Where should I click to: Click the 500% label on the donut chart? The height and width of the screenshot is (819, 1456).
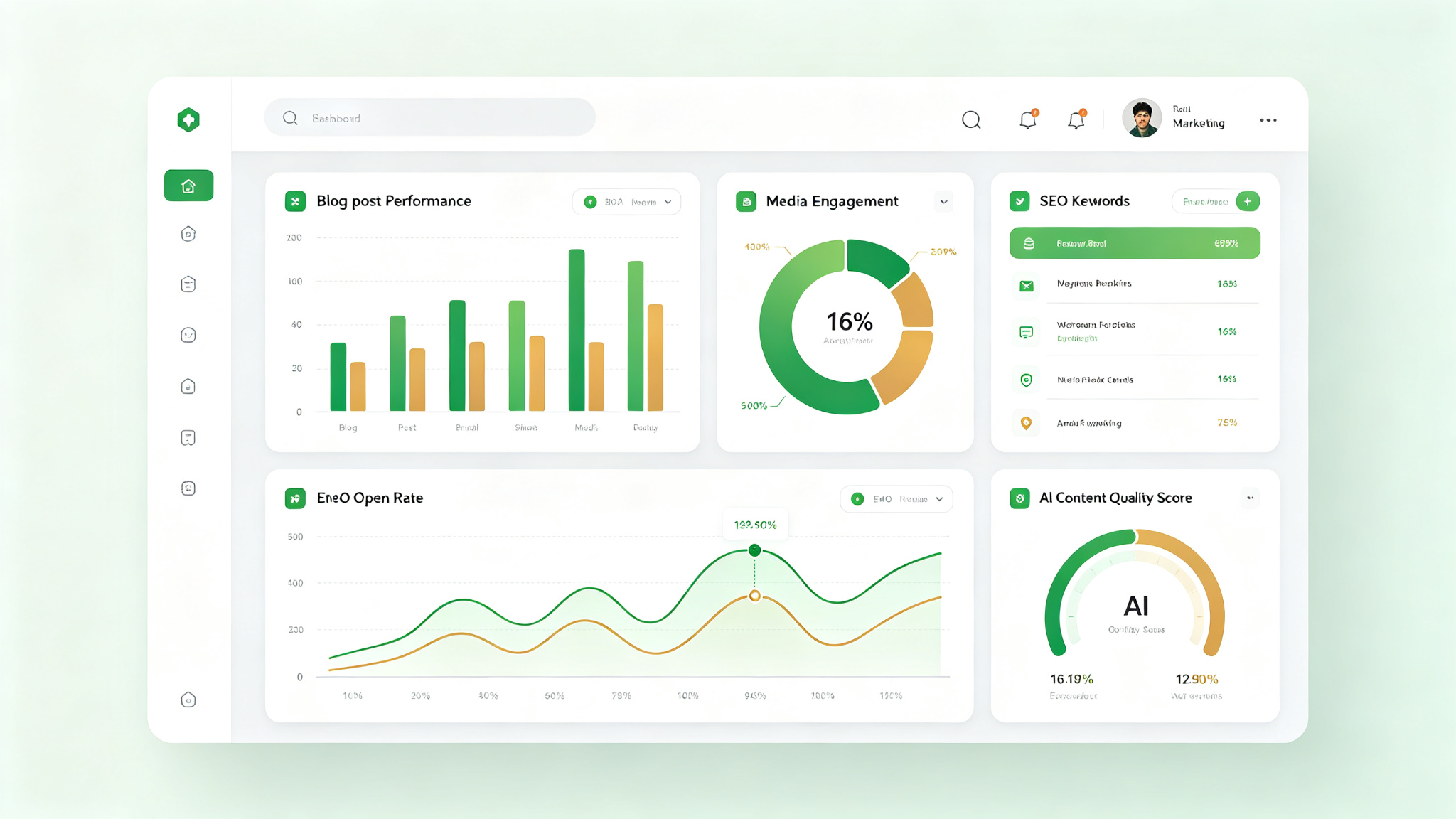click(x=754, y=406)
